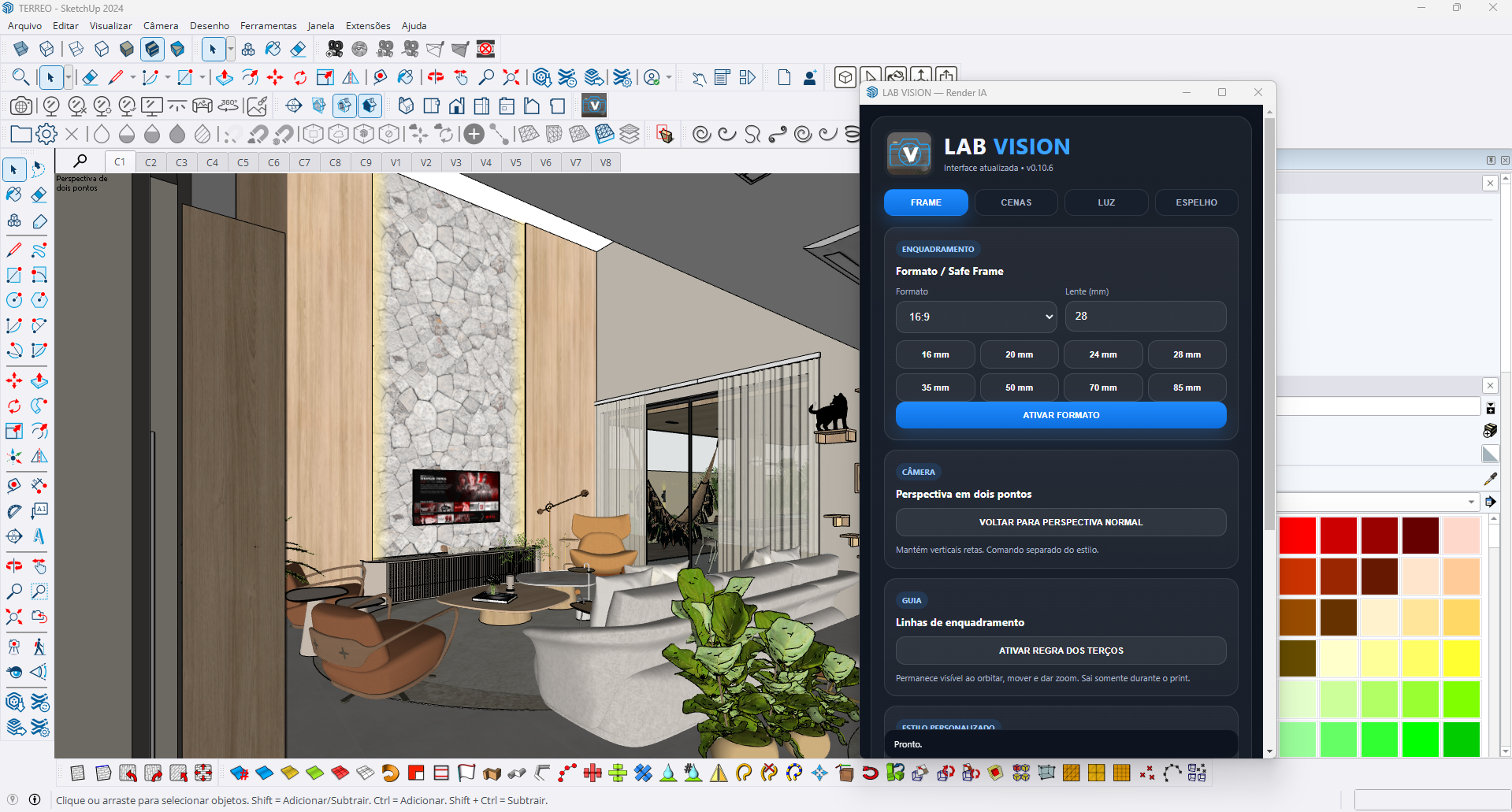Pick the Paint Bucket tool in left toolbar
The height and width of the screenshot is (812, 1512).
tap(14, 195)
